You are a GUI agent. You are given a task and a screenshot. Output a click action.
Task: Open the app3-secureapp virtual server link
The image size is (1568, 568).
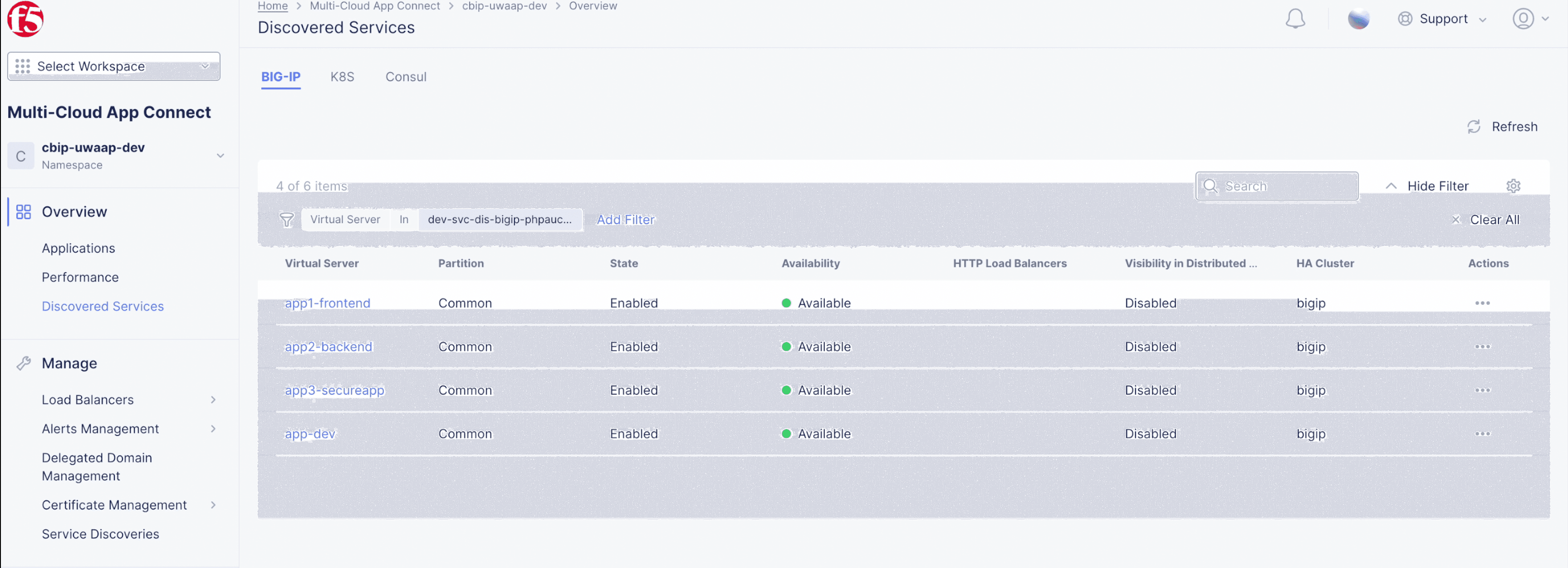(334, 390)
